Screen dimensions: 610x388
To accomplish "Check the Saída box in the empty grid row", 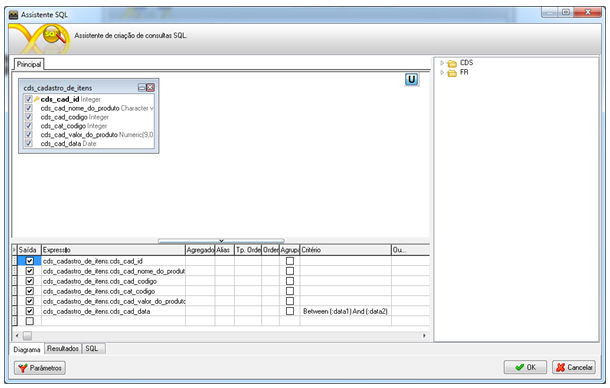I will 30,321.
